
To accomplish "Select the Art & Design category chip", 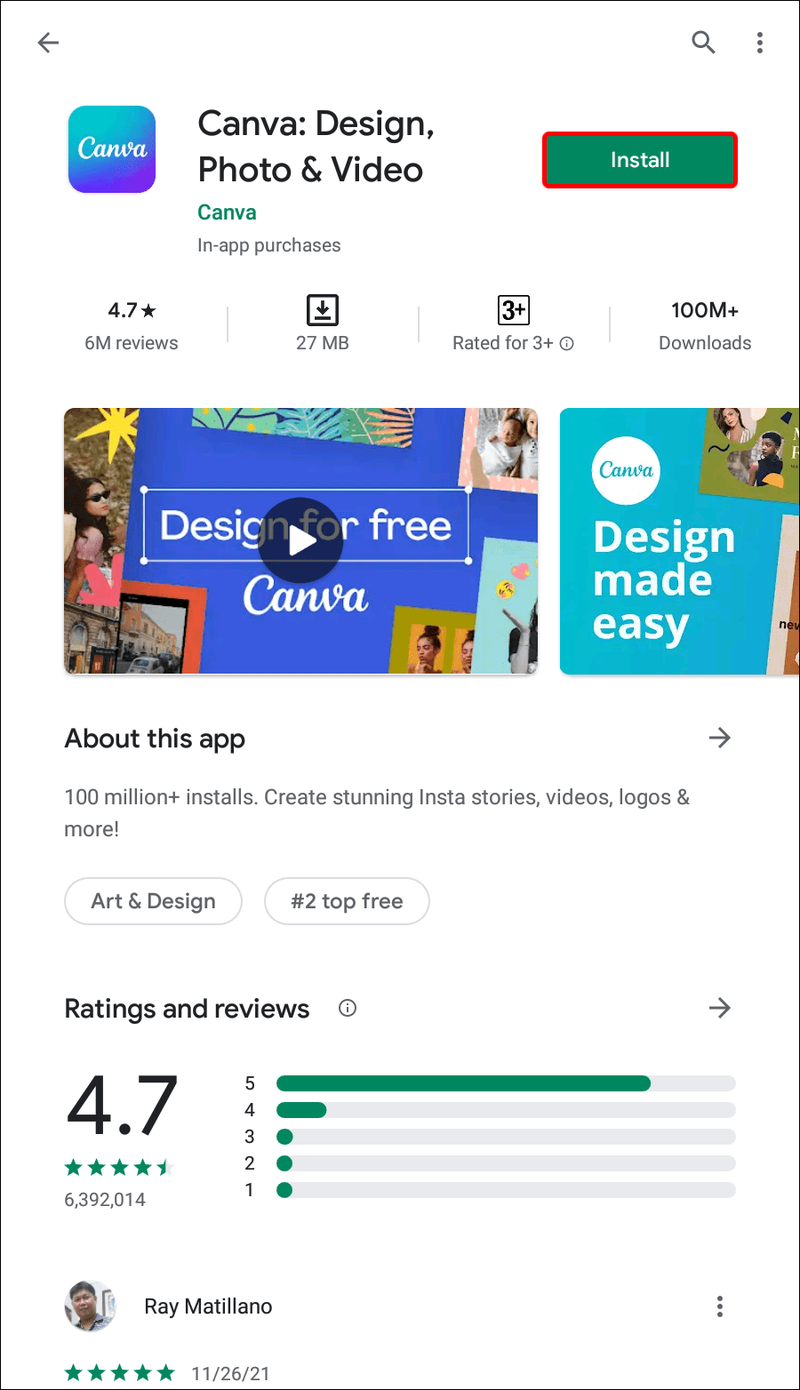I will click(x=153, y=901).
